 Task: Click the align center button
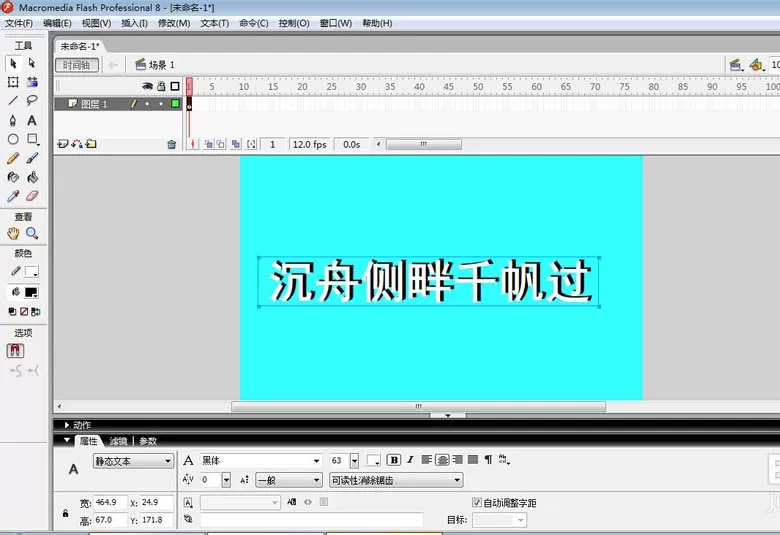[442, 460]
